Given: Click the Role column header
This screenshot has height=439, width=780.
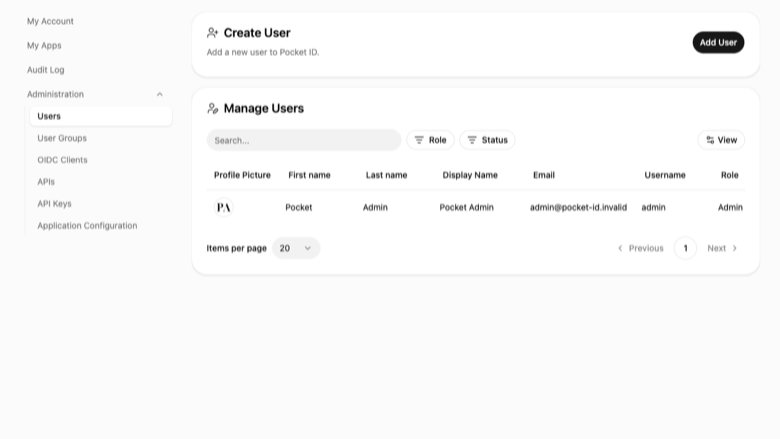Looking at the screenshot, I should point(729,175).
